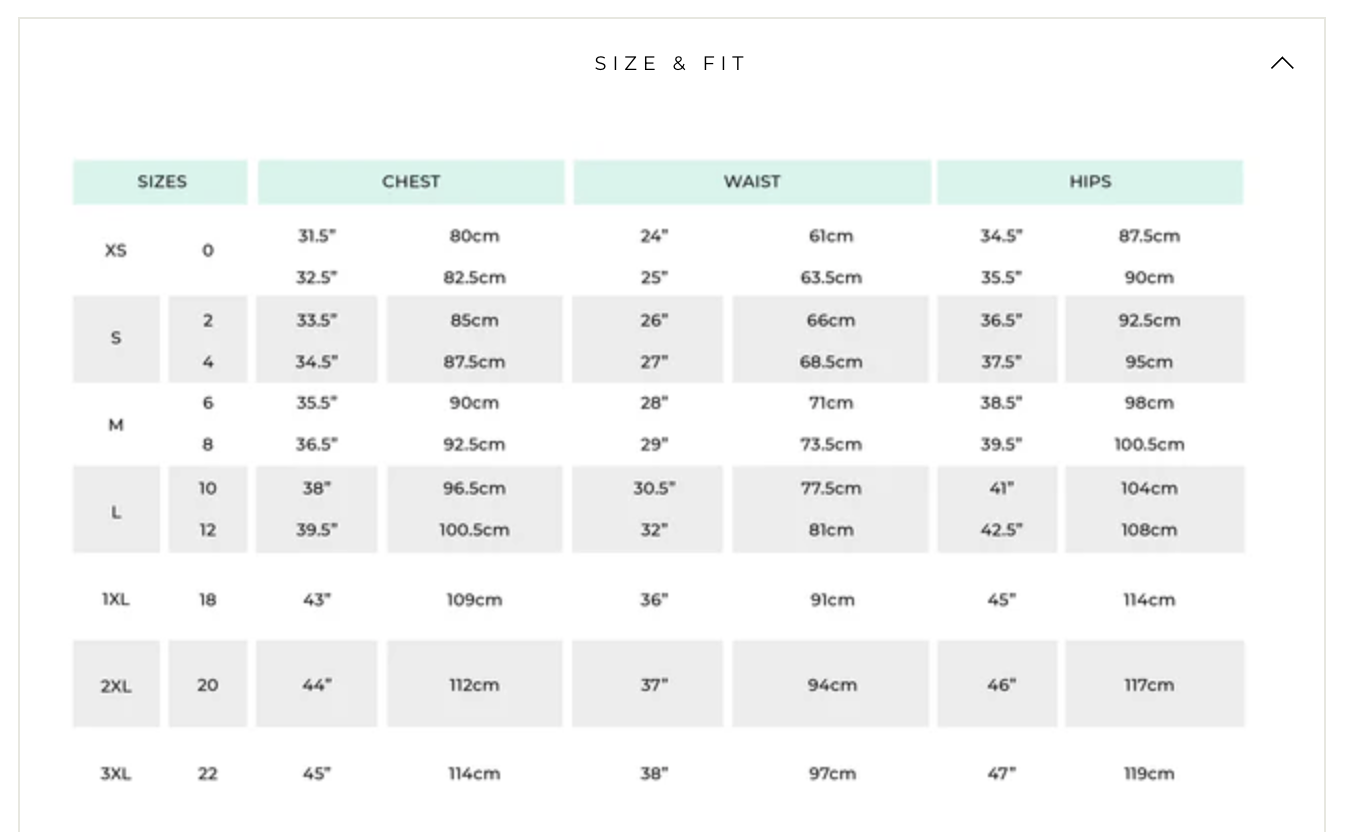The height and width of the screenshot is (832, 1350).
Task: Collapse the Size & Fit section chevron
Action: 1281,63
